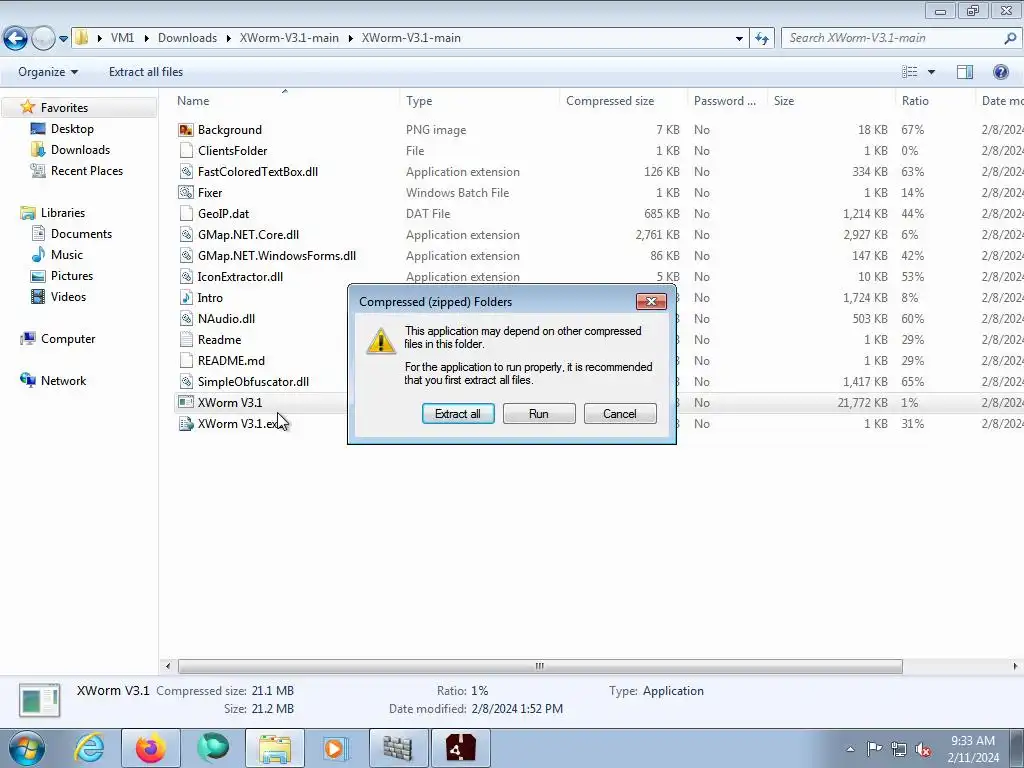1024x768 pixels.
Task: Click the Forward navigation arrow button
Action: point(43,39)
